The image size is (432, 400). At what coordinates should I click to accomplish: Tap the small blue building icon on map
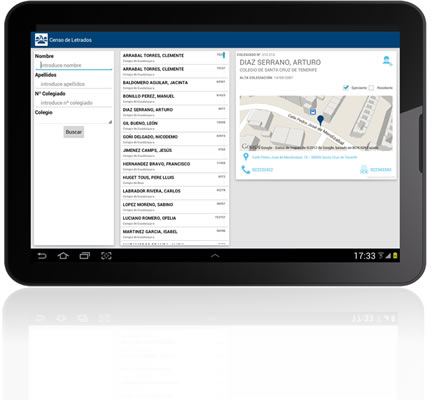(313, 112)
